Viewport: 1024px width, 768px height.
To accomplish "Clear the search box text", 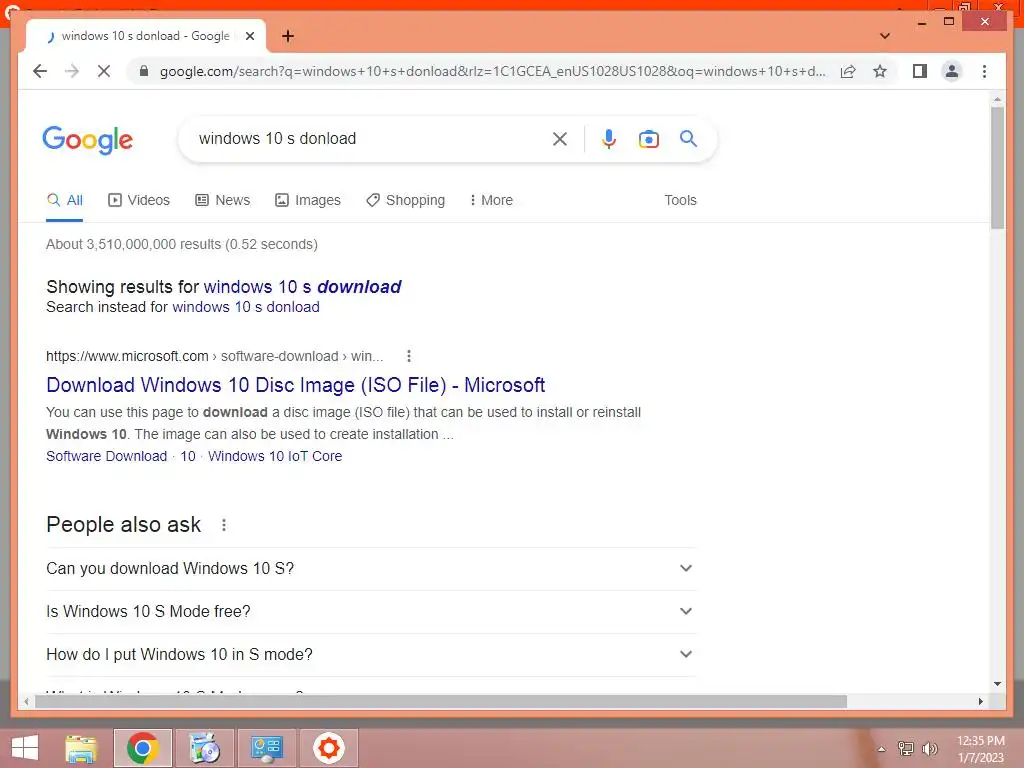I will click(560, 138).
